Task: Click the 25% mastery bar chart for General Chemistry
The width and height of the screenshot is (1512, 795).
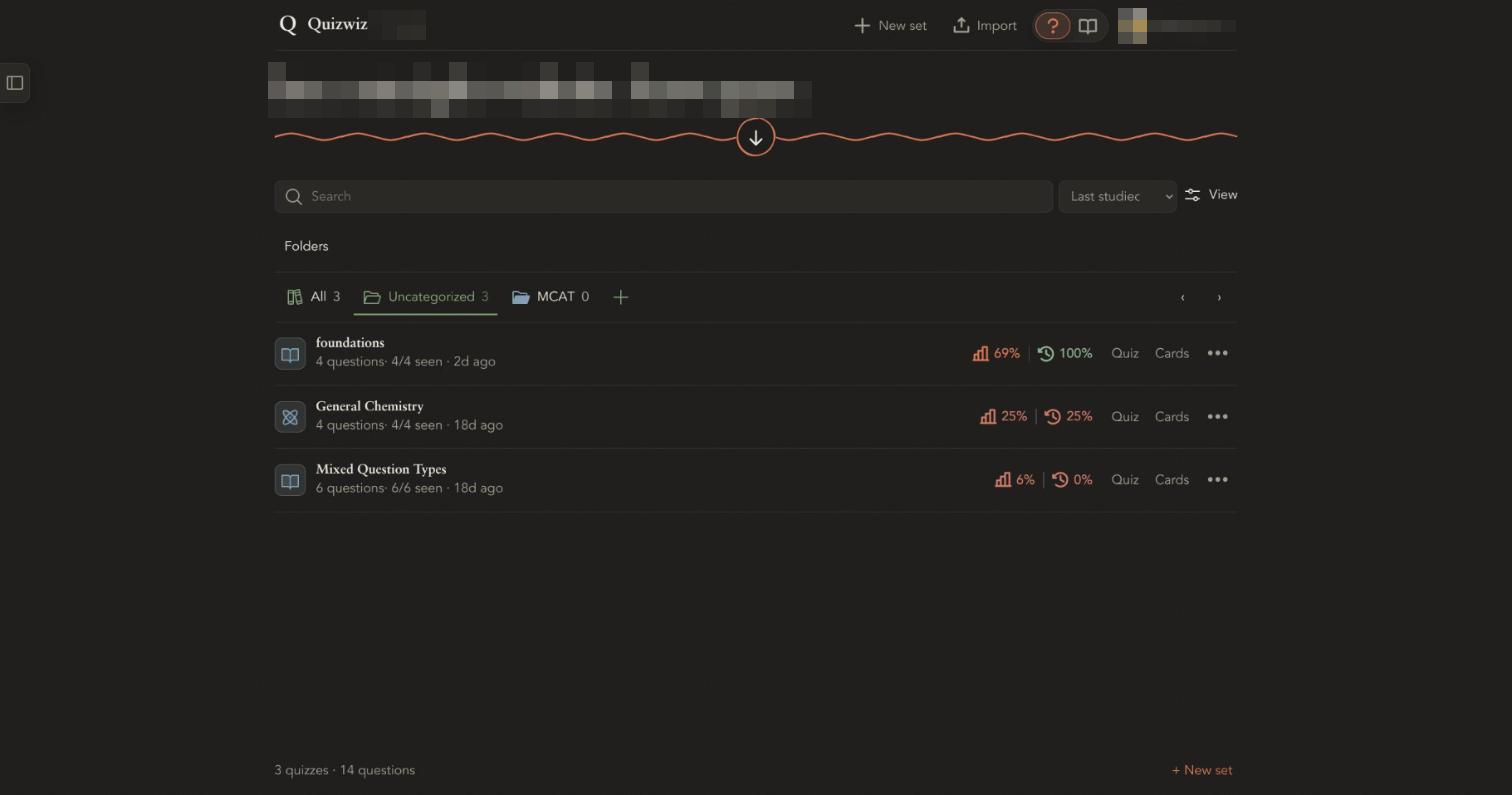Action: [x=1003, y=417]
